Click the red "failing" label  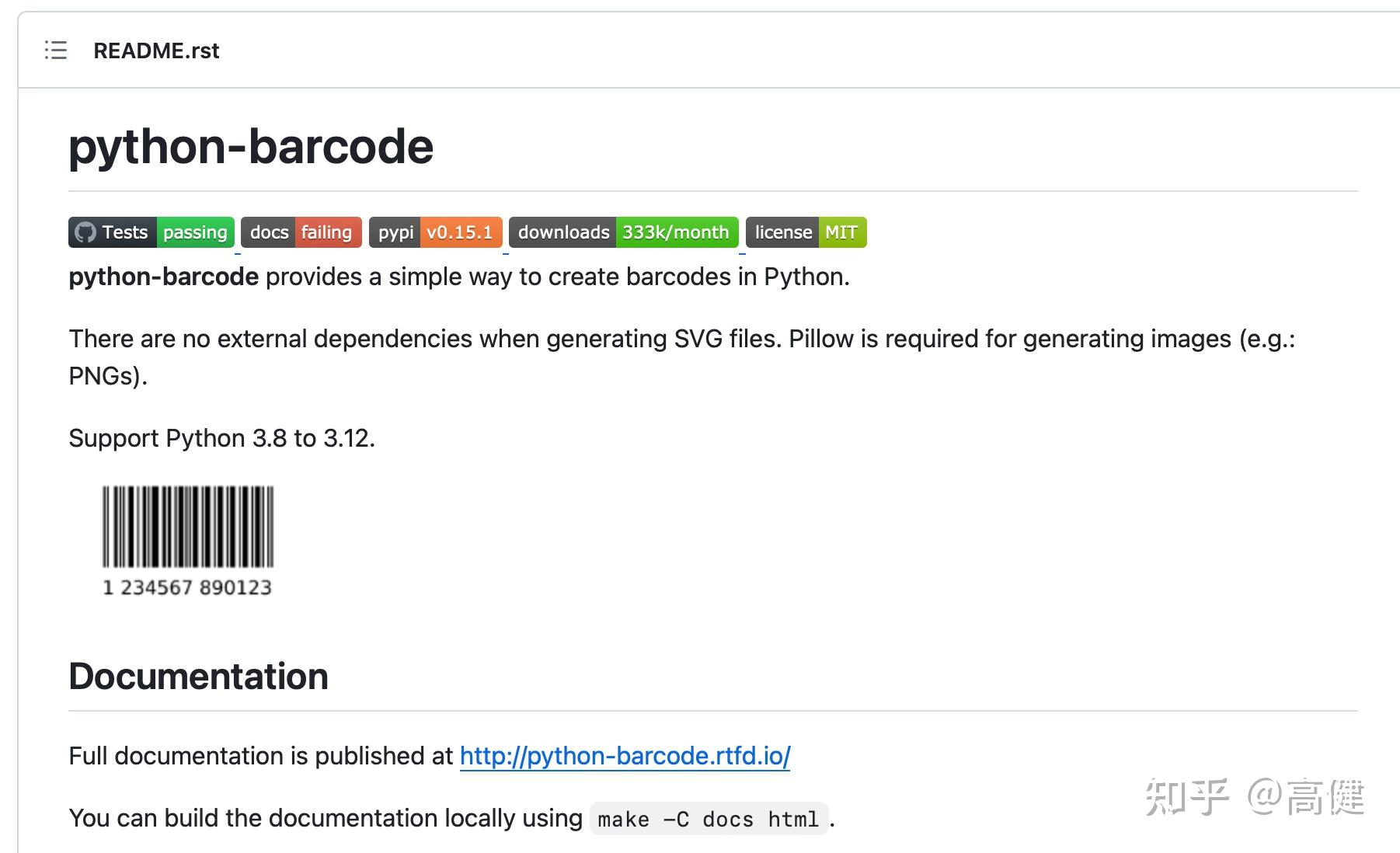tap(326, 232)
